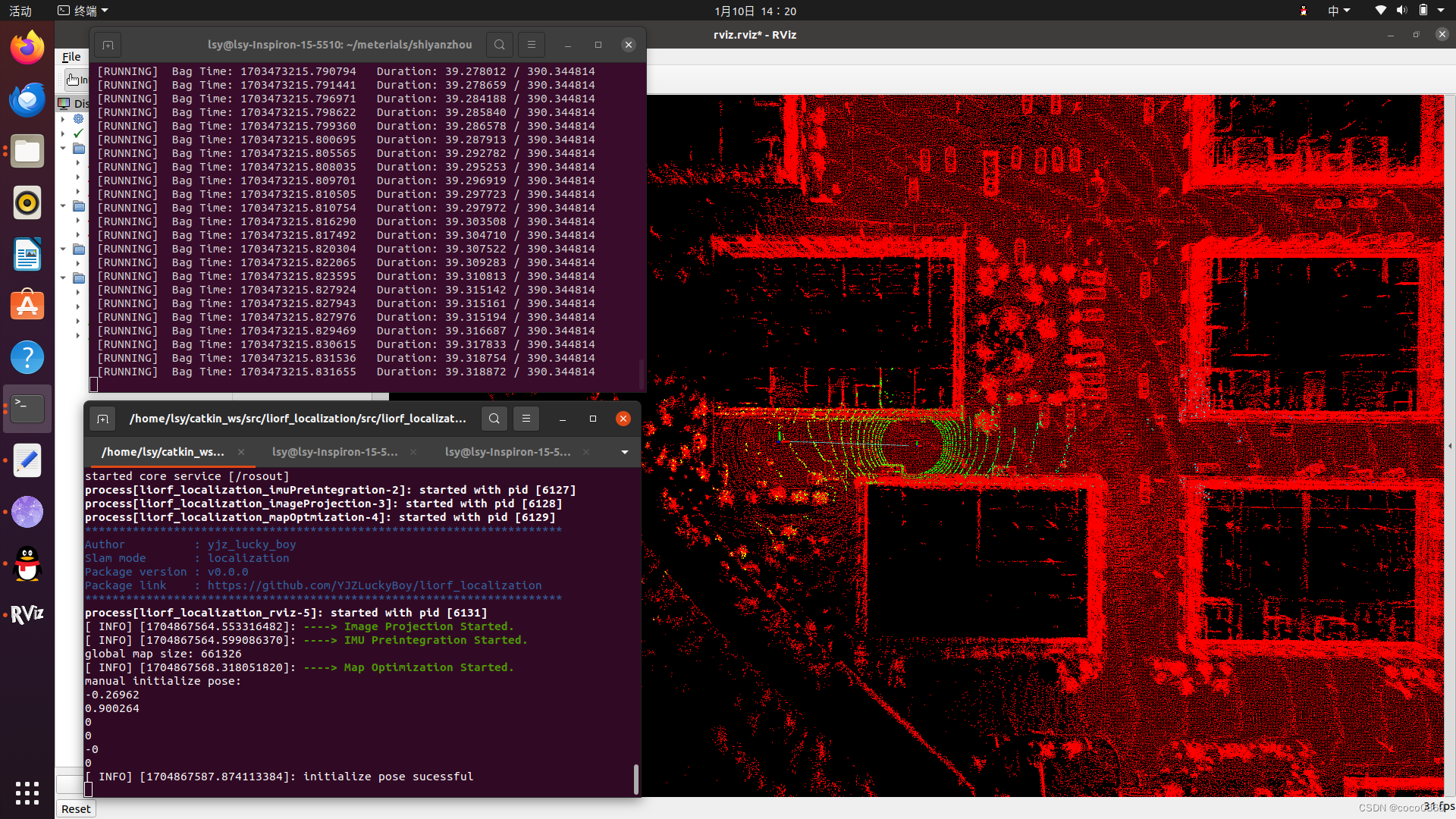Open the GitHub liorf_localization package link

375,585
